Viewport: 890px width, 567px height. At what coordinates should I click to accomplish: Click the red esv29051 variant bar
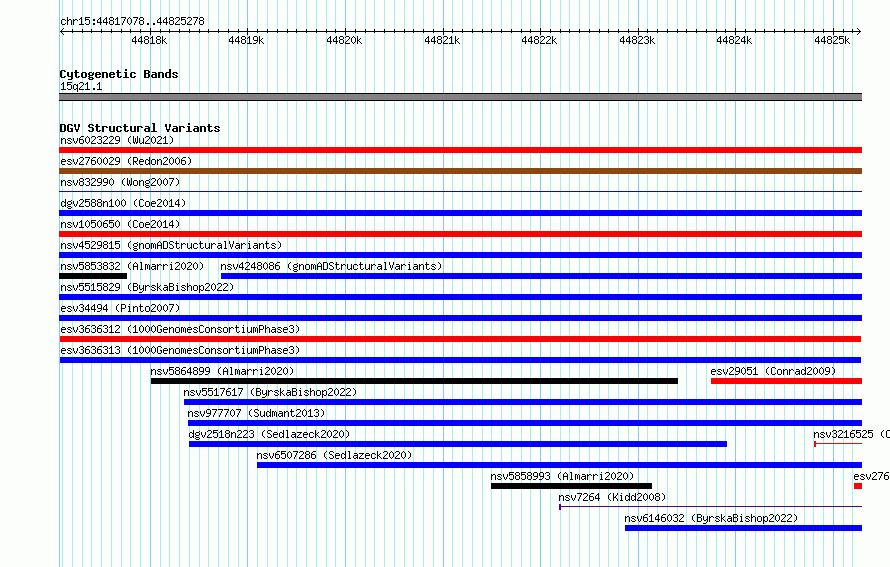pyautogui.click(x=787, y=381)
